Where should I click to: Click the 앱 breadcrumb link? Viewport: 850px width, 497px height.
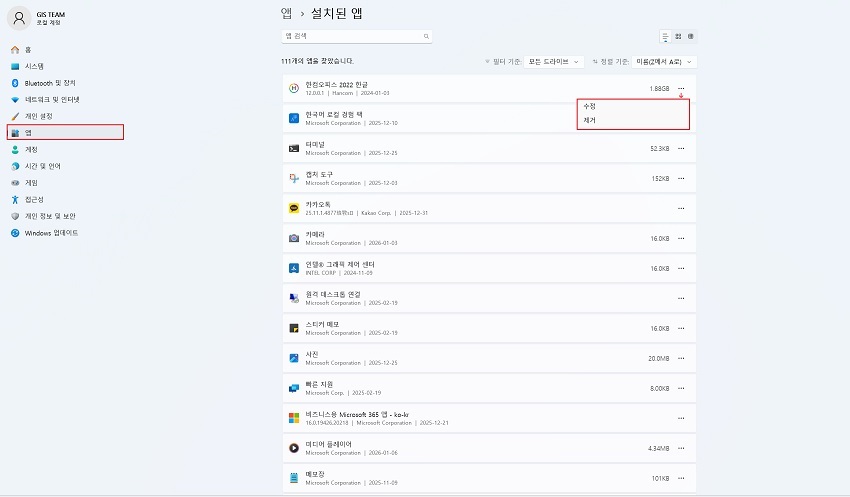286,13
